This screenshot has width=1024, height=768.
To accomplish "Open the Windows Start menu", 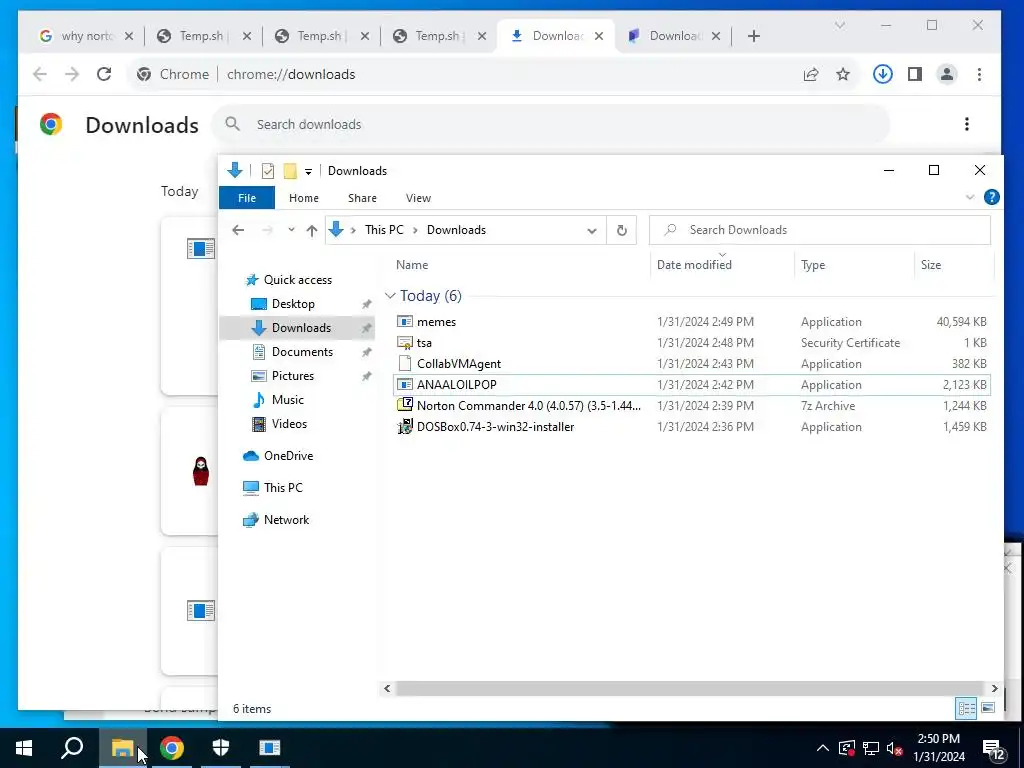I will (24, 748).
